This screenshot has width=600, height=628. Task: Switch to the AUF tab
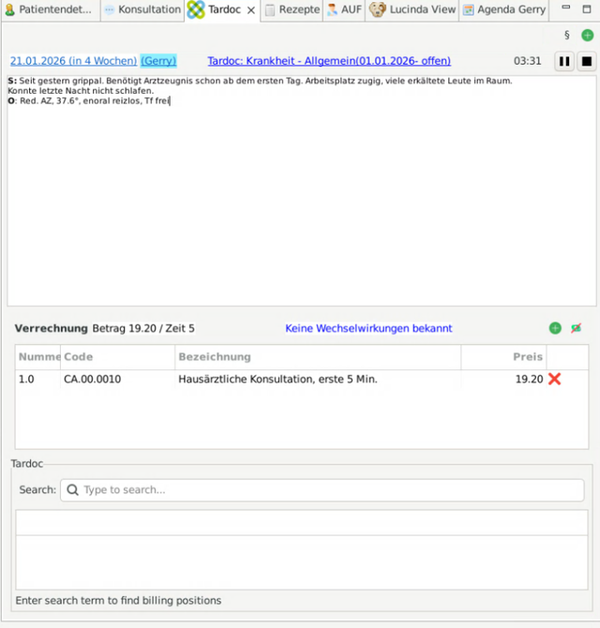point(344,9)
